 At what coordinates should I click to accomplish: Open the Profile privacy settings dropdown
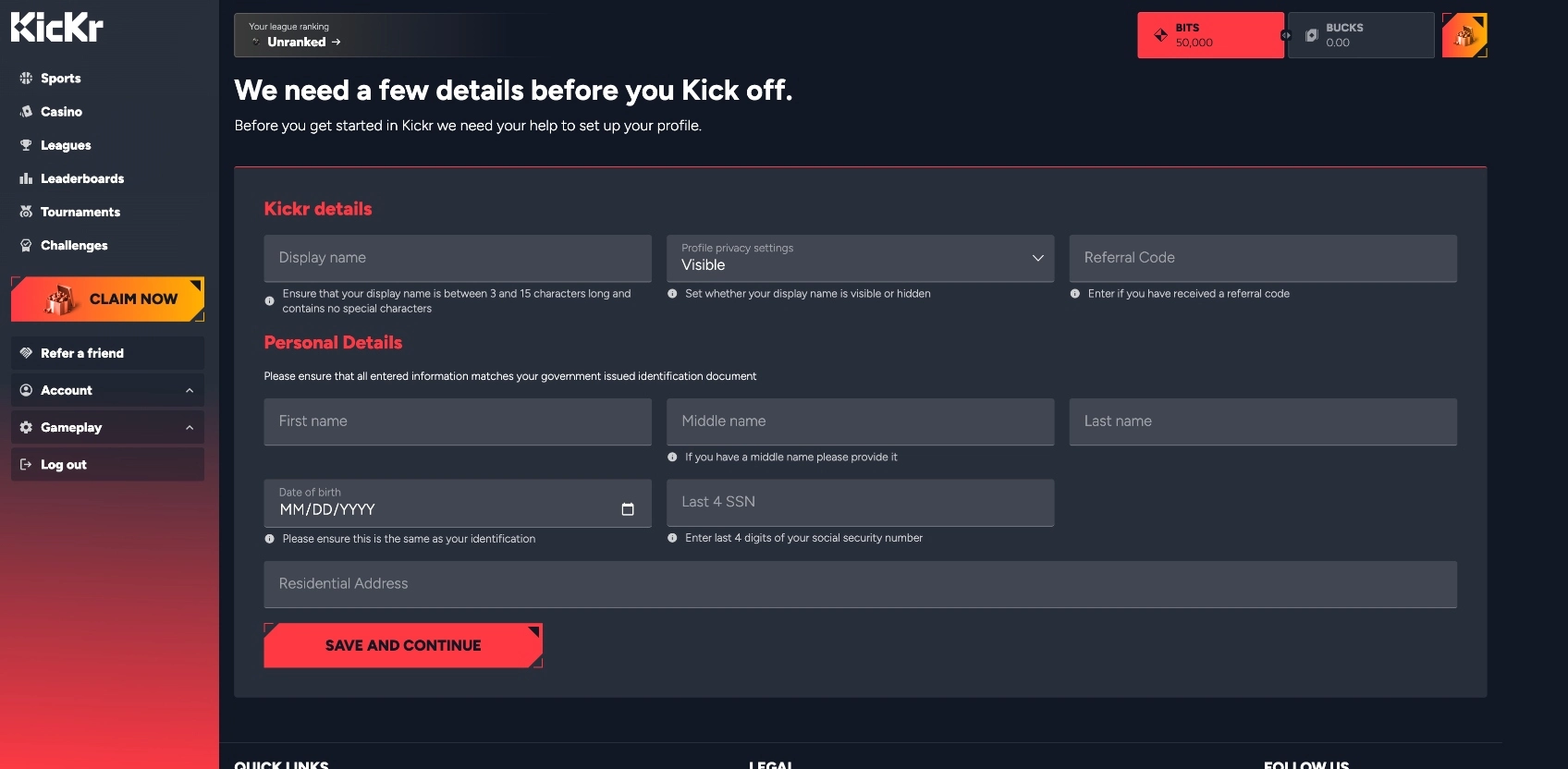pyautogui.click(x=861, y=258)
